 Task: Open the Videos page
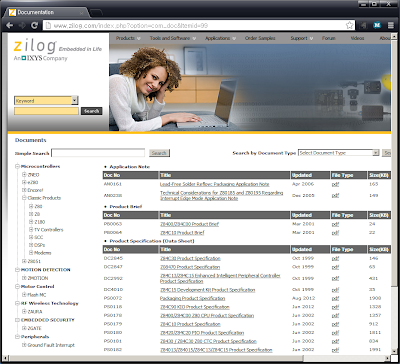click(x=357, y=38)
